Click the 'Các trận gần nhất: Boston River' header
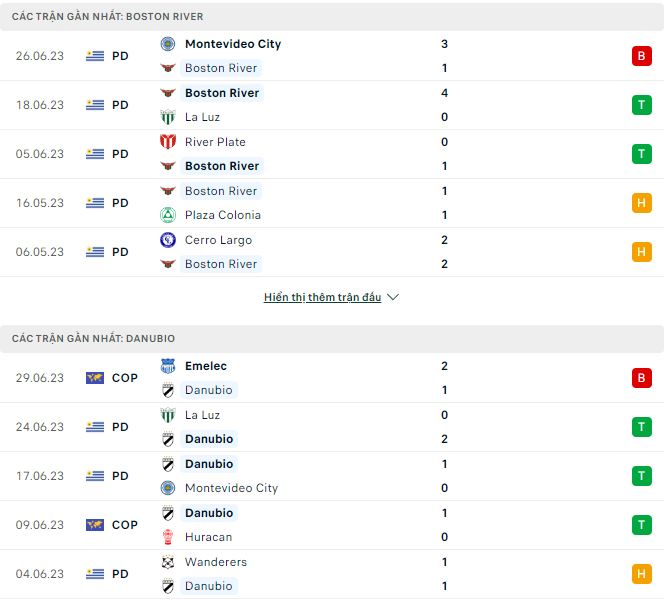 click(108, 17)
